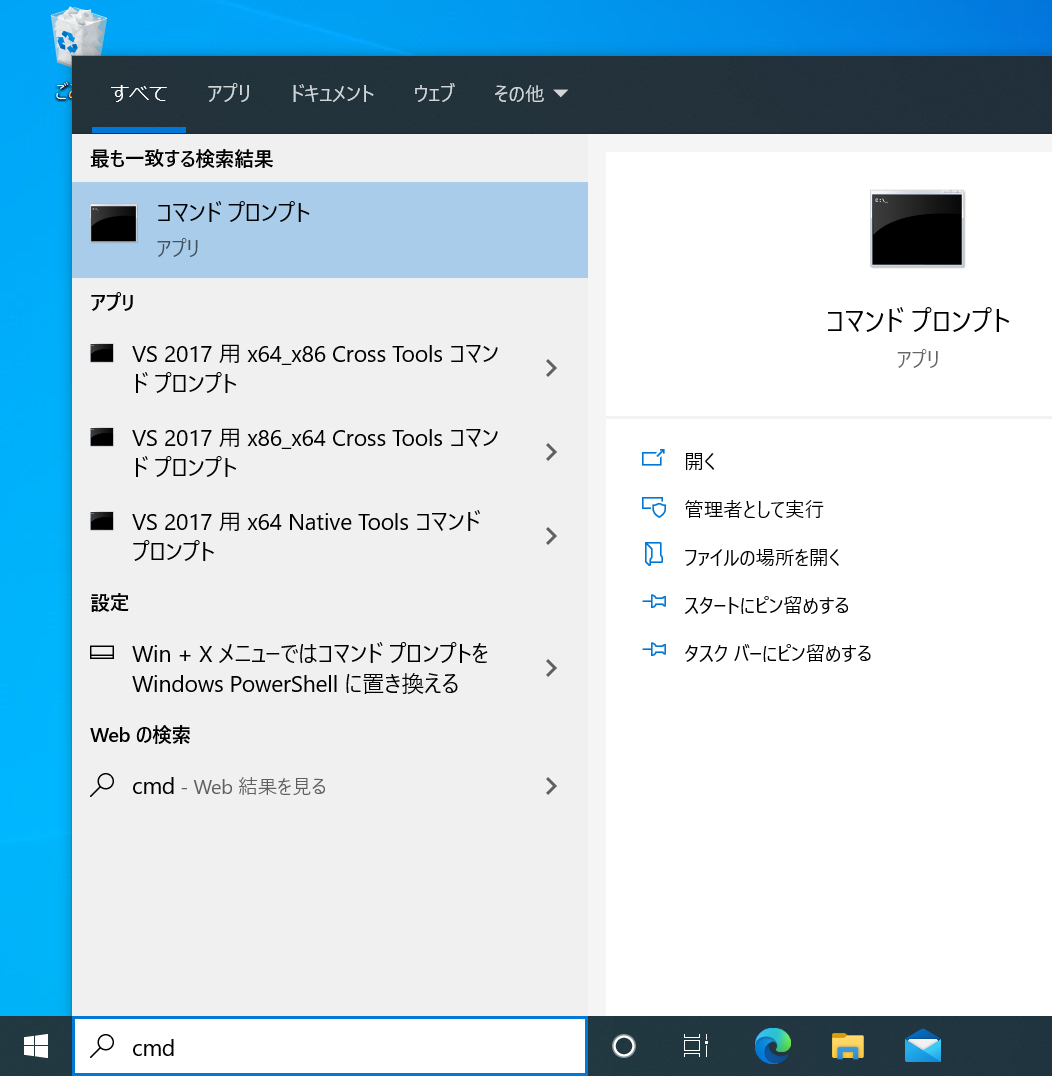
Task: Choose ファイルの場所を開く
Action: click(x=762, y=557)
